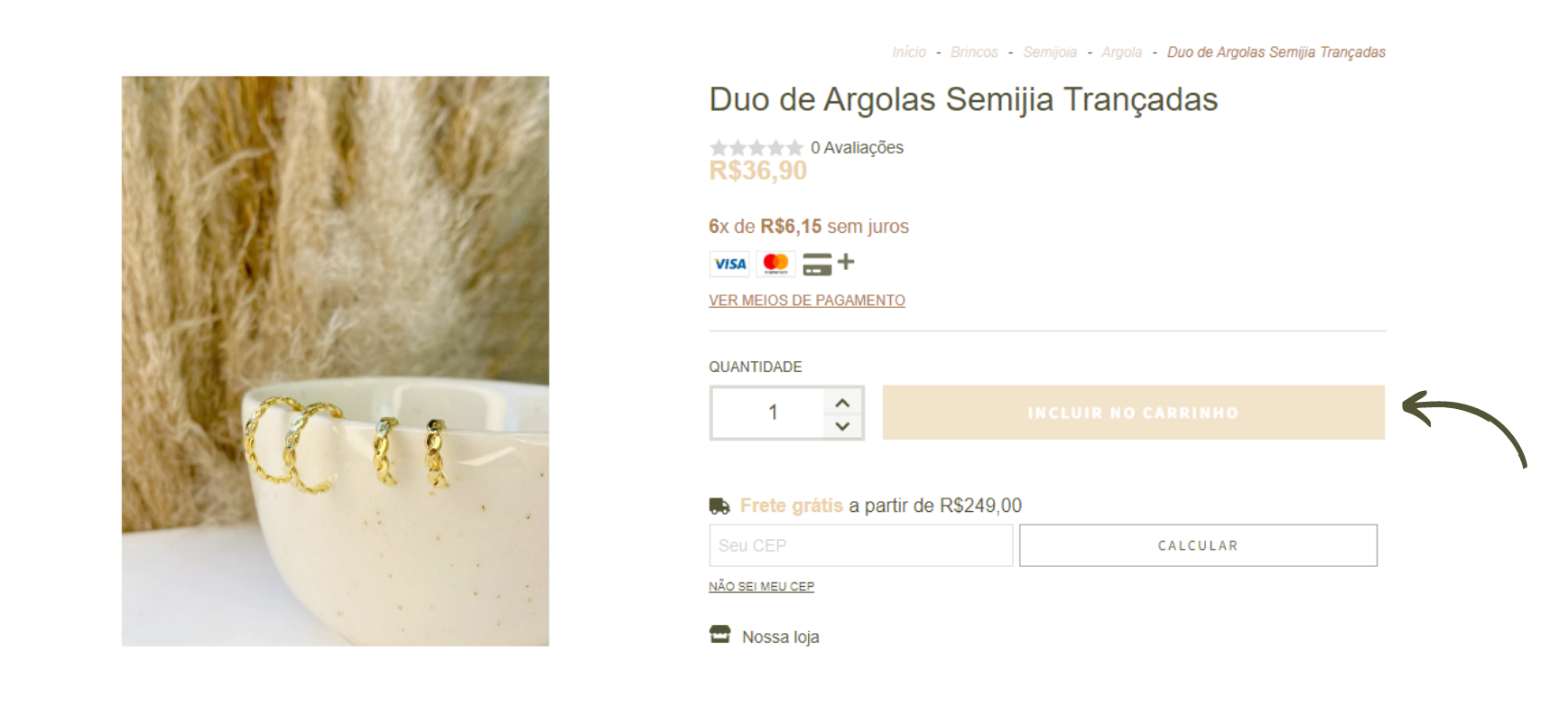This screenshot has height=707, width=1568.
Task: Open Argola breadcrumb link
Action: click(1121, 52)
